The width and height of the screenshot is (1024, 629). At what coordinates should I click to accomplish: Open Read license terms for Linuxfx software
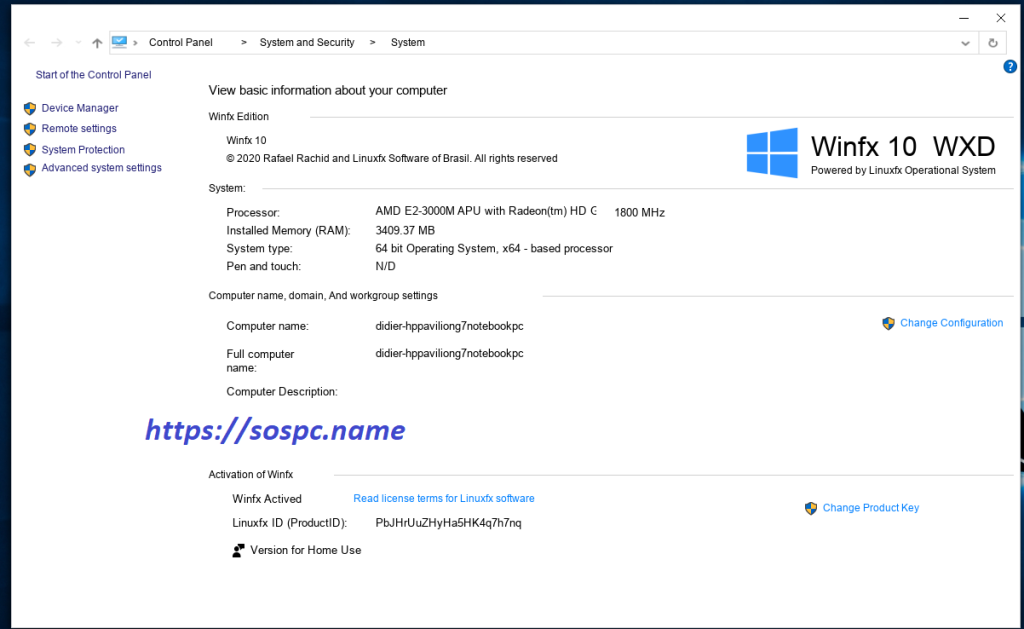click(x=444, y=498)
